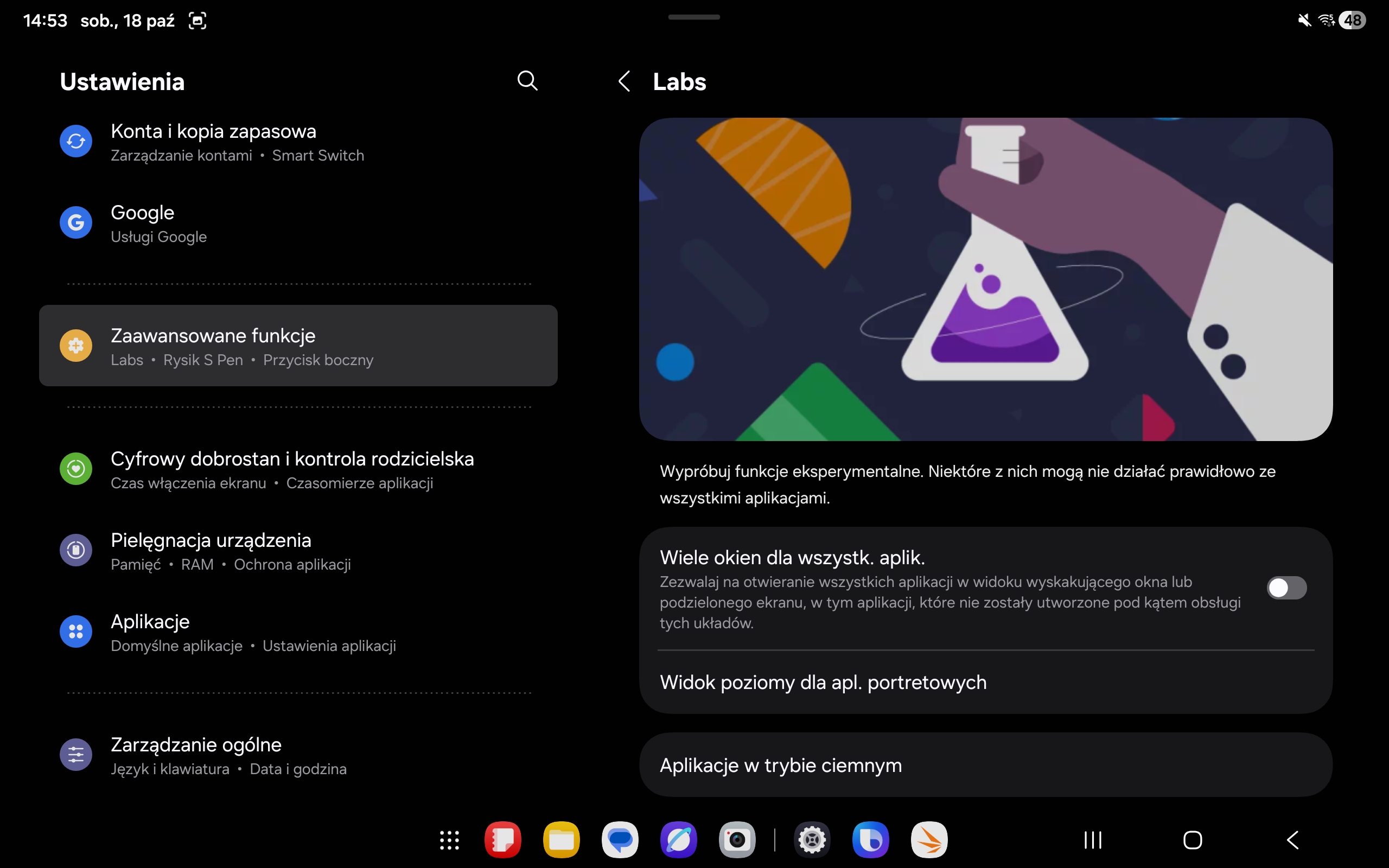
Task: Tap the Labs flask illustration banner
Action: pos(985,279)
